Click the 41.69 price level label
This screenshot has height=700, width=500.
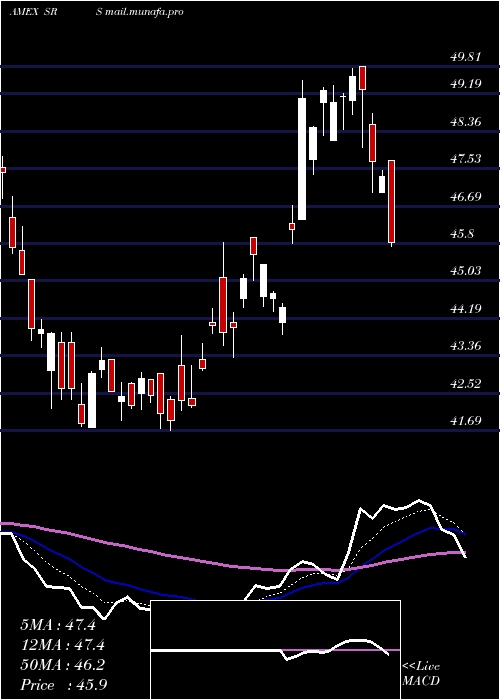pyautogui.click(x=464, y=421)
